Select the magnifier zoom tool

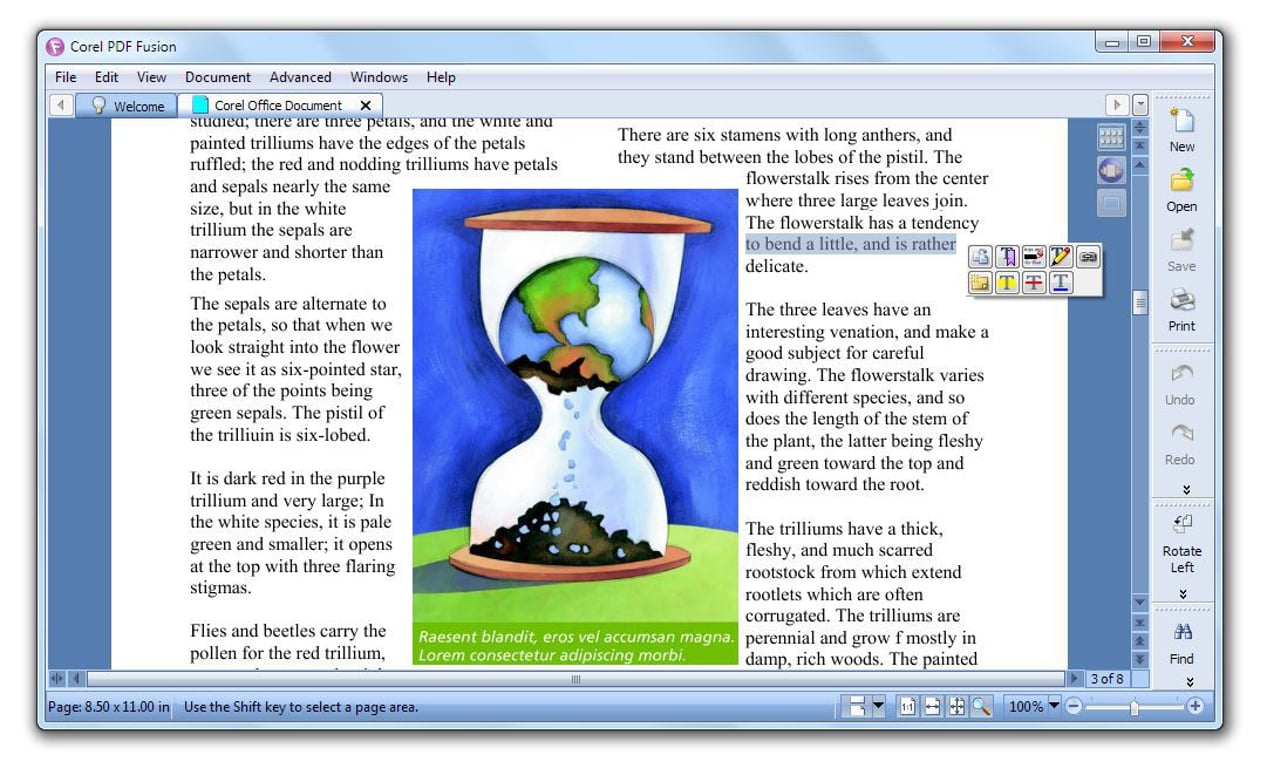coord(981,707)
